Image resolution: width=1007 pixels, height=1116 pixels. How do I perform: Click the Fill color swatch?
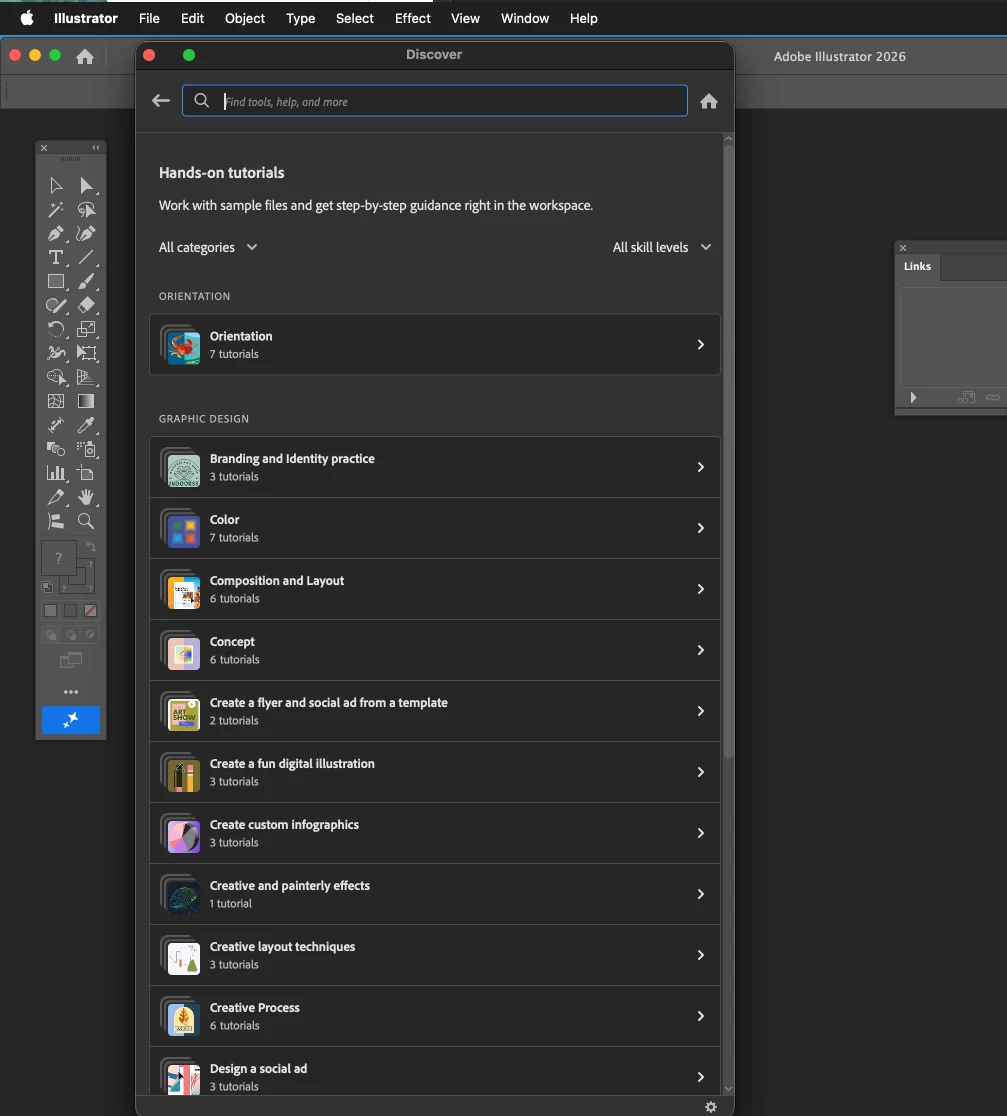(x=58, y=559)
